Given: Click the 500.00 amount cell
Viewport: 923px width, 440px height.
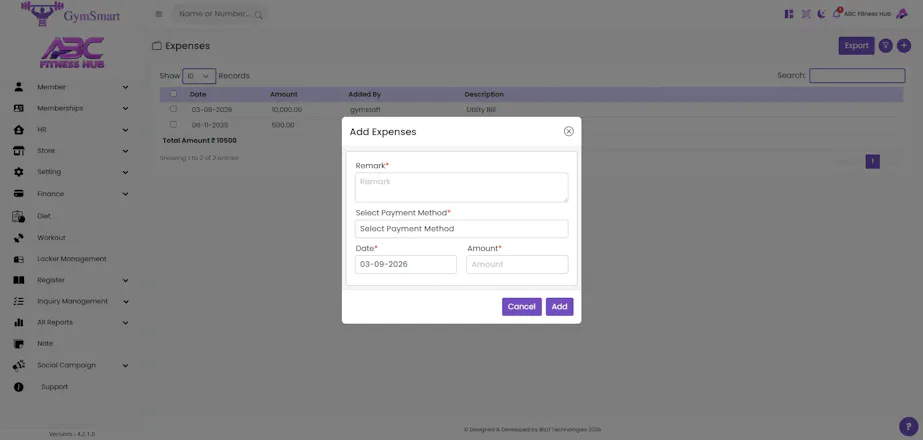Looking at the screenshot, I should tap(283, 125).
